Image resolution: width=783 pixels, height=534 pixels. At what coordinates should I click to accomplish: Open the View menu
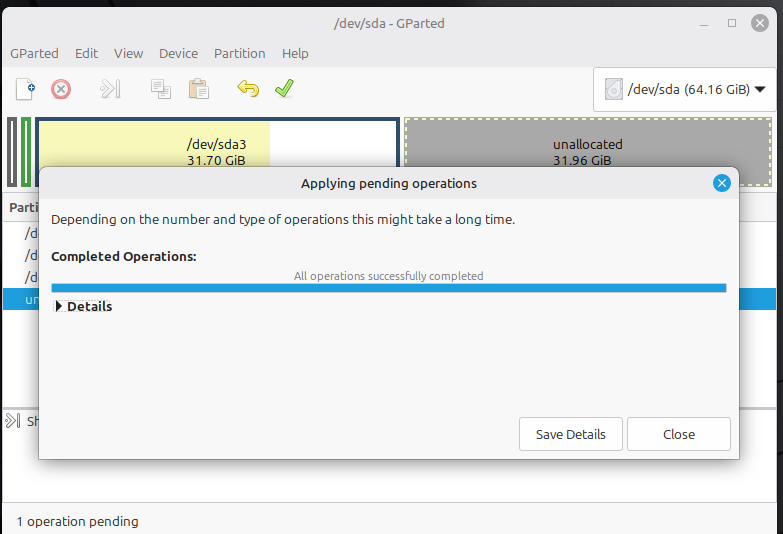tap(128, 53)
